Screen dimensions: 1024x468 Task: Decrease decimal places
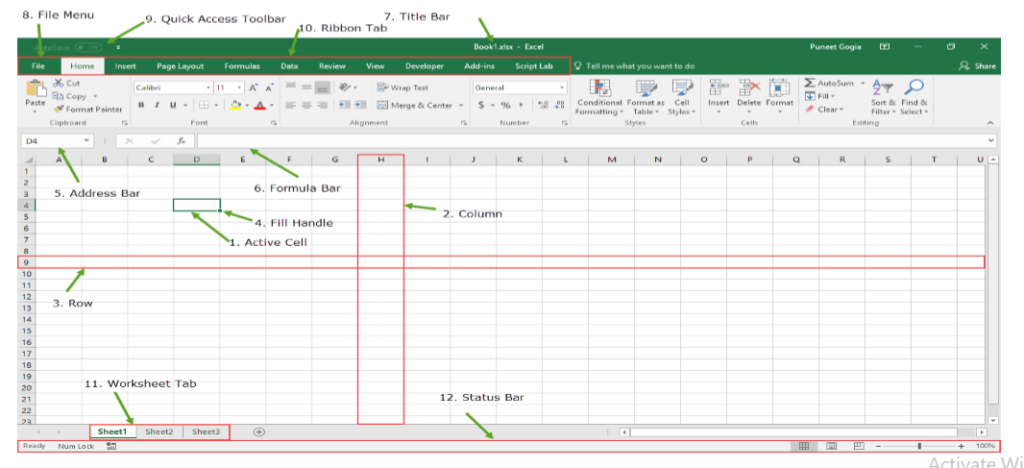(558, 105)
